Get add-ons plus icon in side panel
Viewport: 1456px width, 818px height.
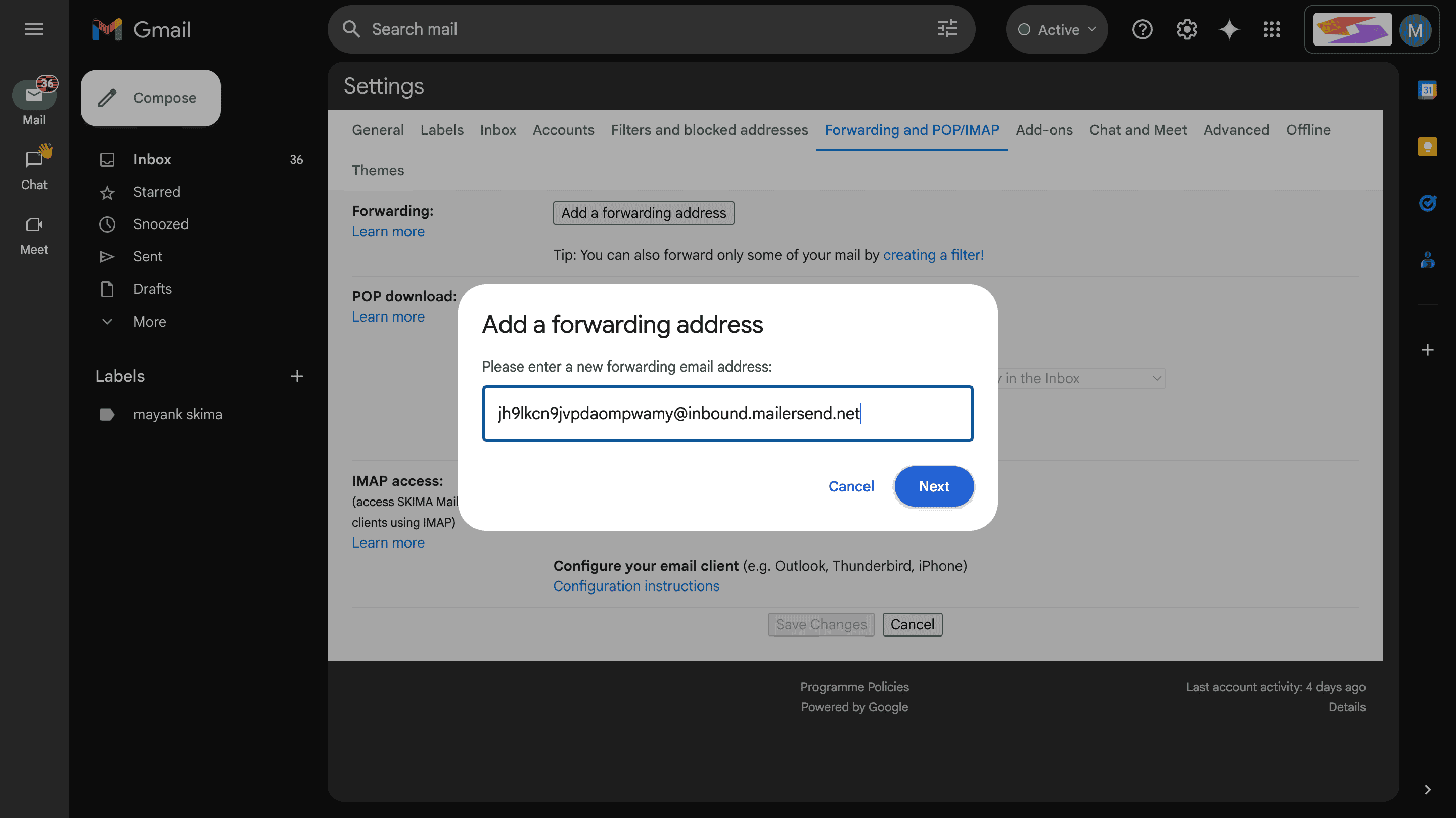[1427, 350]
